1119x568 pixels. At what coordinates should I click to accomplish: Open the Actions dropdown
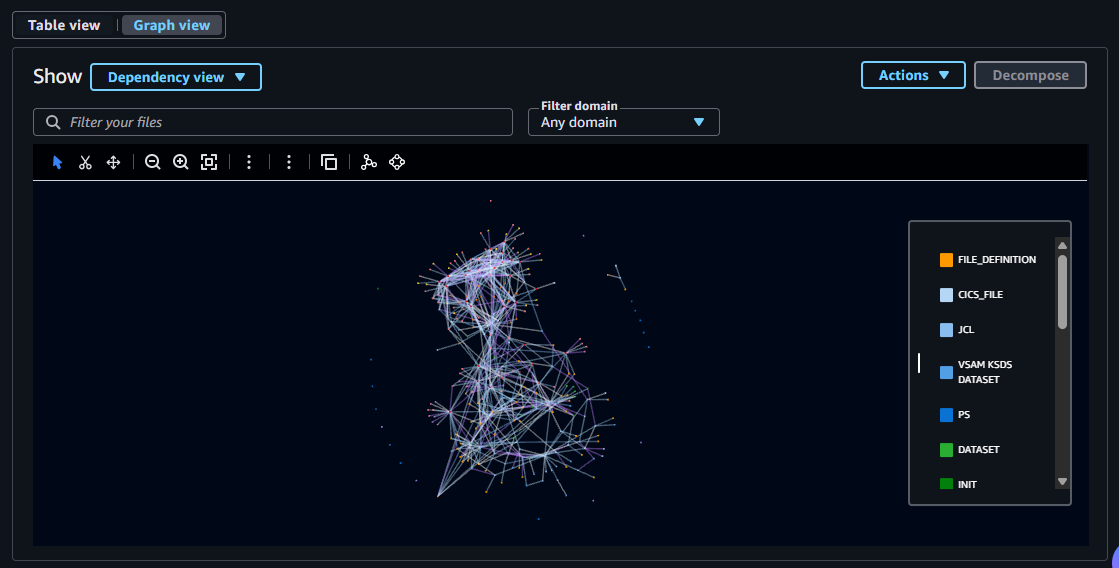pyautogui.click(x=913, y=75)
